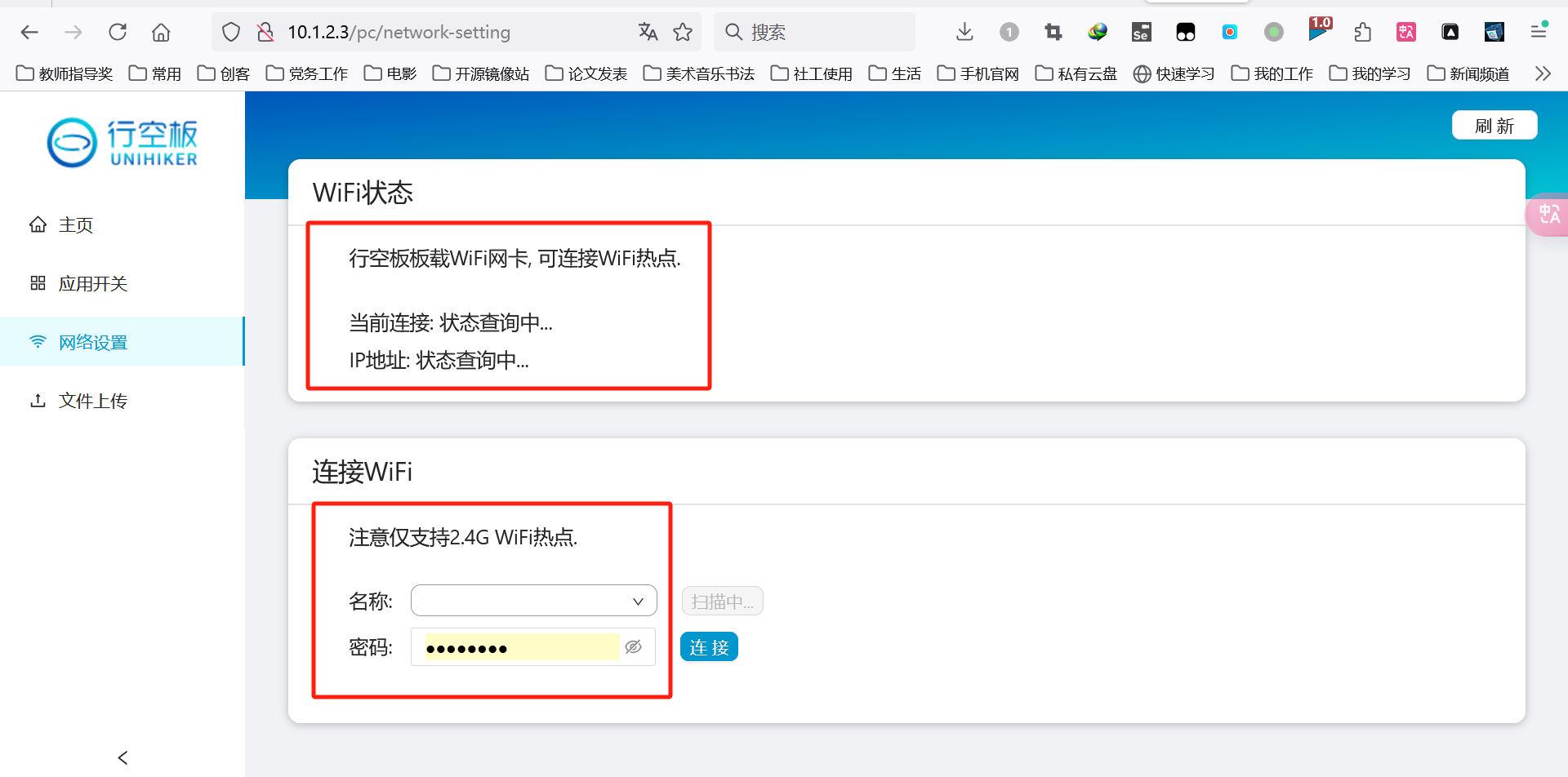The width and height of the screenshot is (1568, 777).
Task: Open the 美术音乐书法 bookmark folder
Action: click(x=699, y=73)
